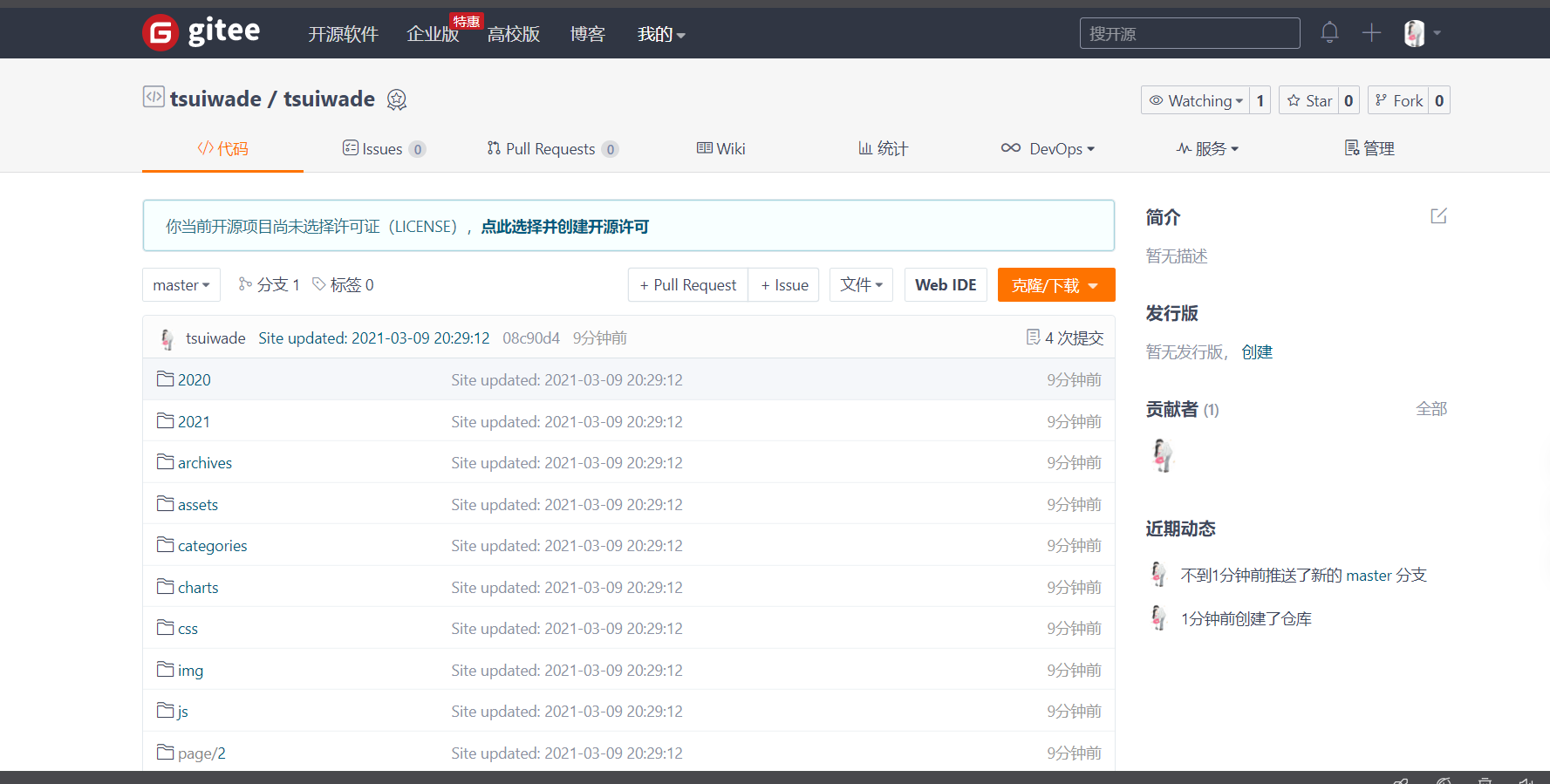
Task: Click the plus create-new icon
Action: 1371,33
